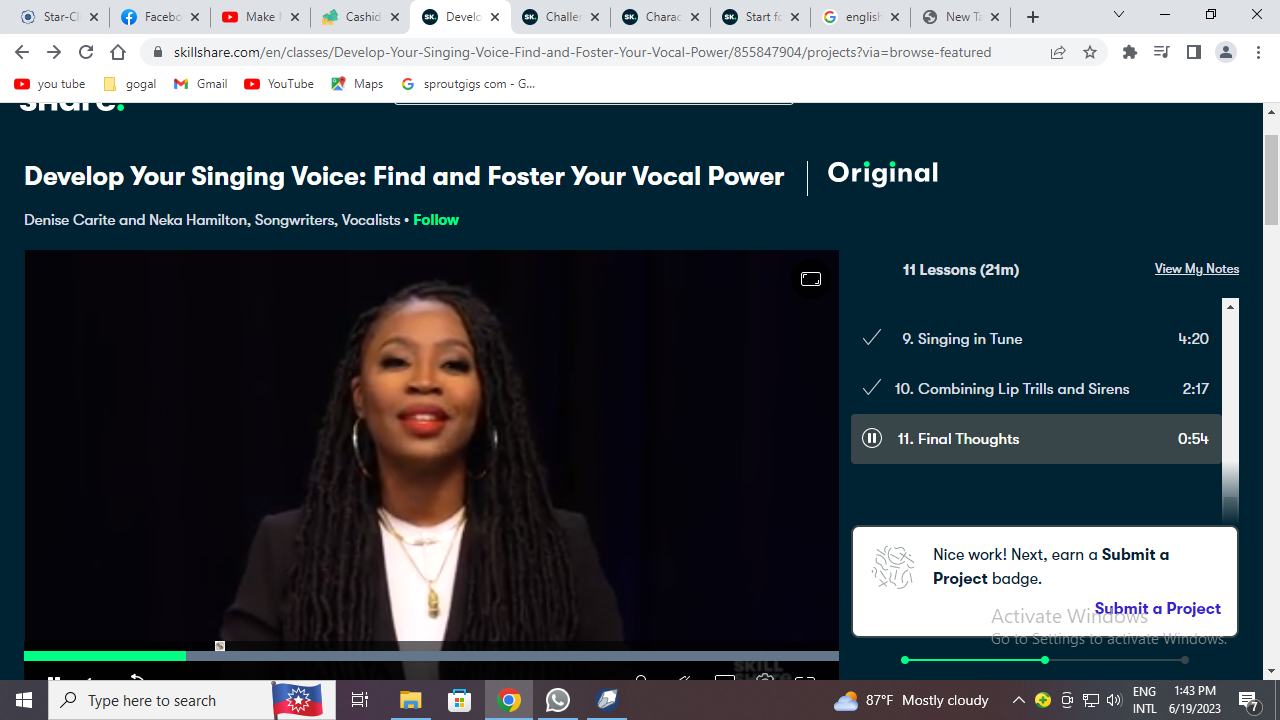
Task: Switch to the YouTube Make tab
Action: coord(258,17)
